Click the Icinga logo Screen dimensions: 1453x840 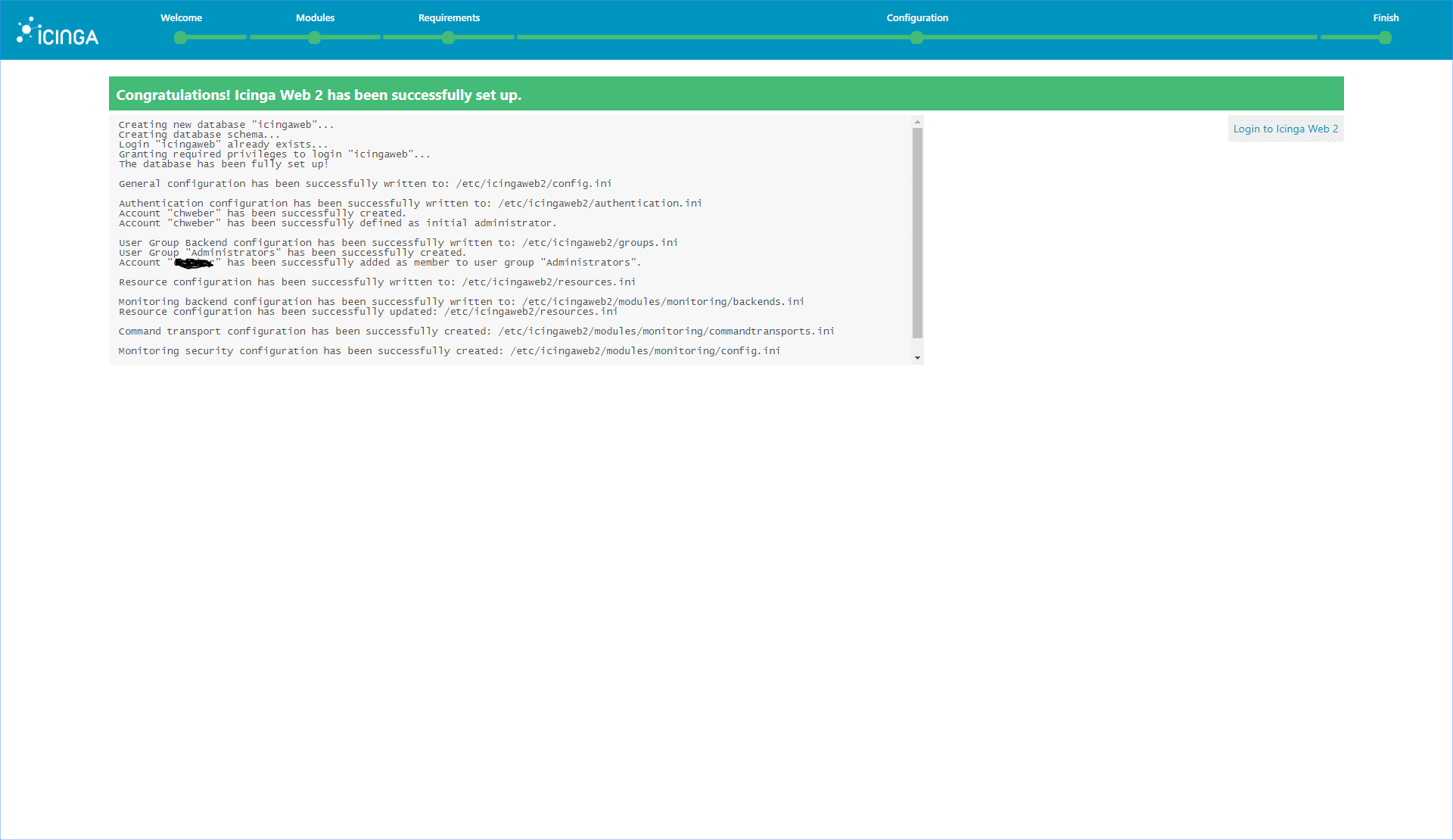[x=58, y=31]
